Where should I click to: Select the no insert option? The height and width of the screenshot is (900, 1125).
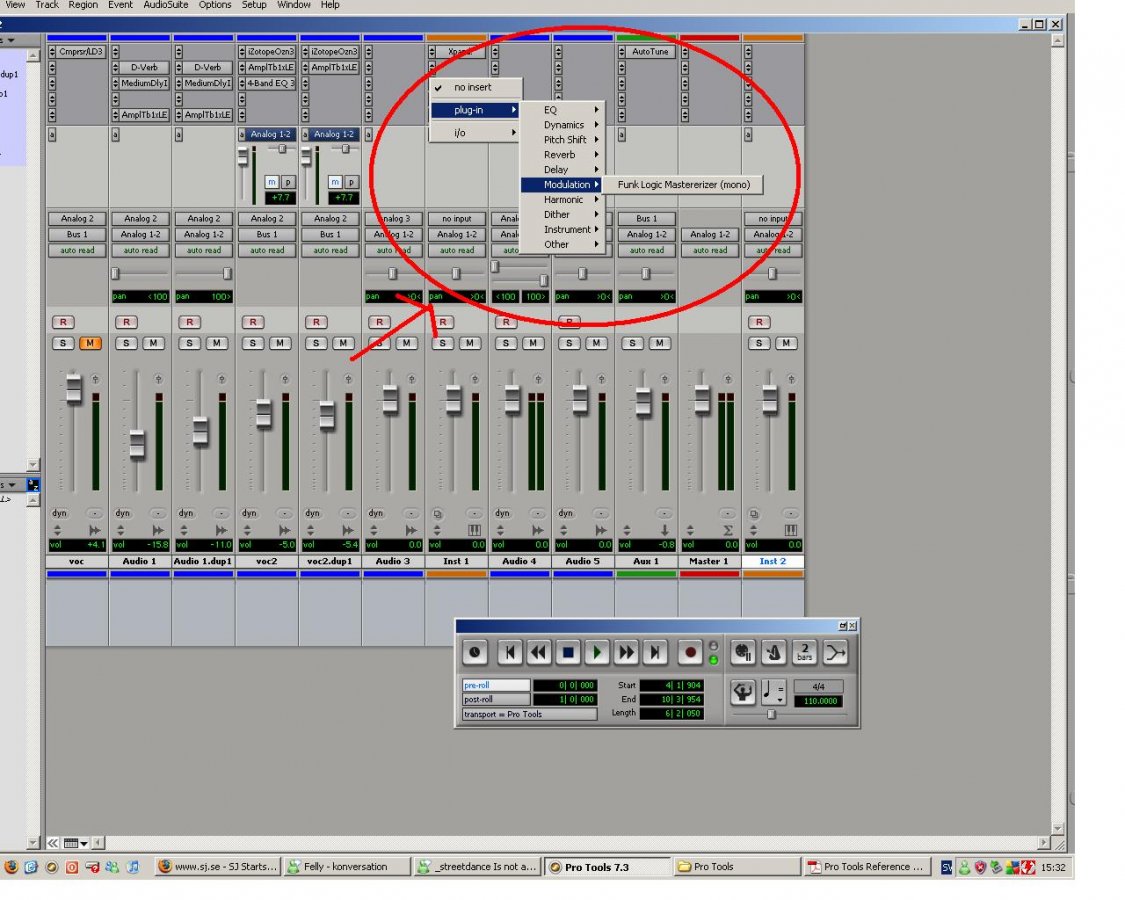pyautogui.click(x=476, y=87)
